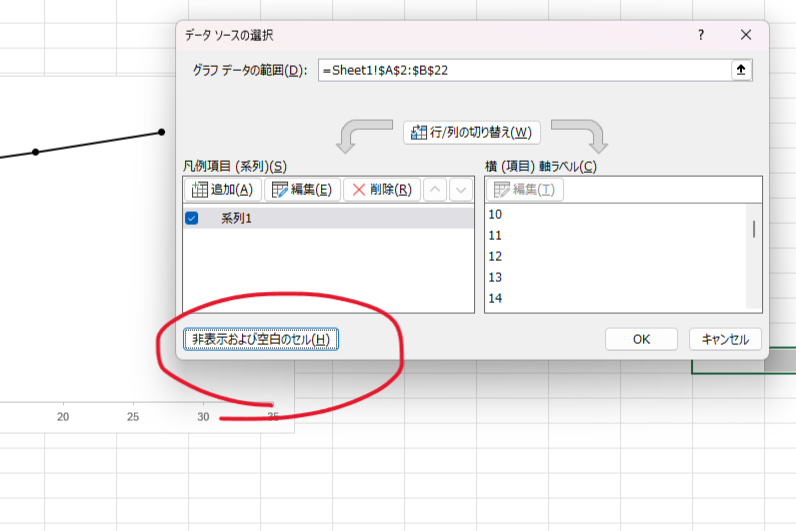Open the dialog help question mark
This screenshot has height=531, width=796.
701,35
